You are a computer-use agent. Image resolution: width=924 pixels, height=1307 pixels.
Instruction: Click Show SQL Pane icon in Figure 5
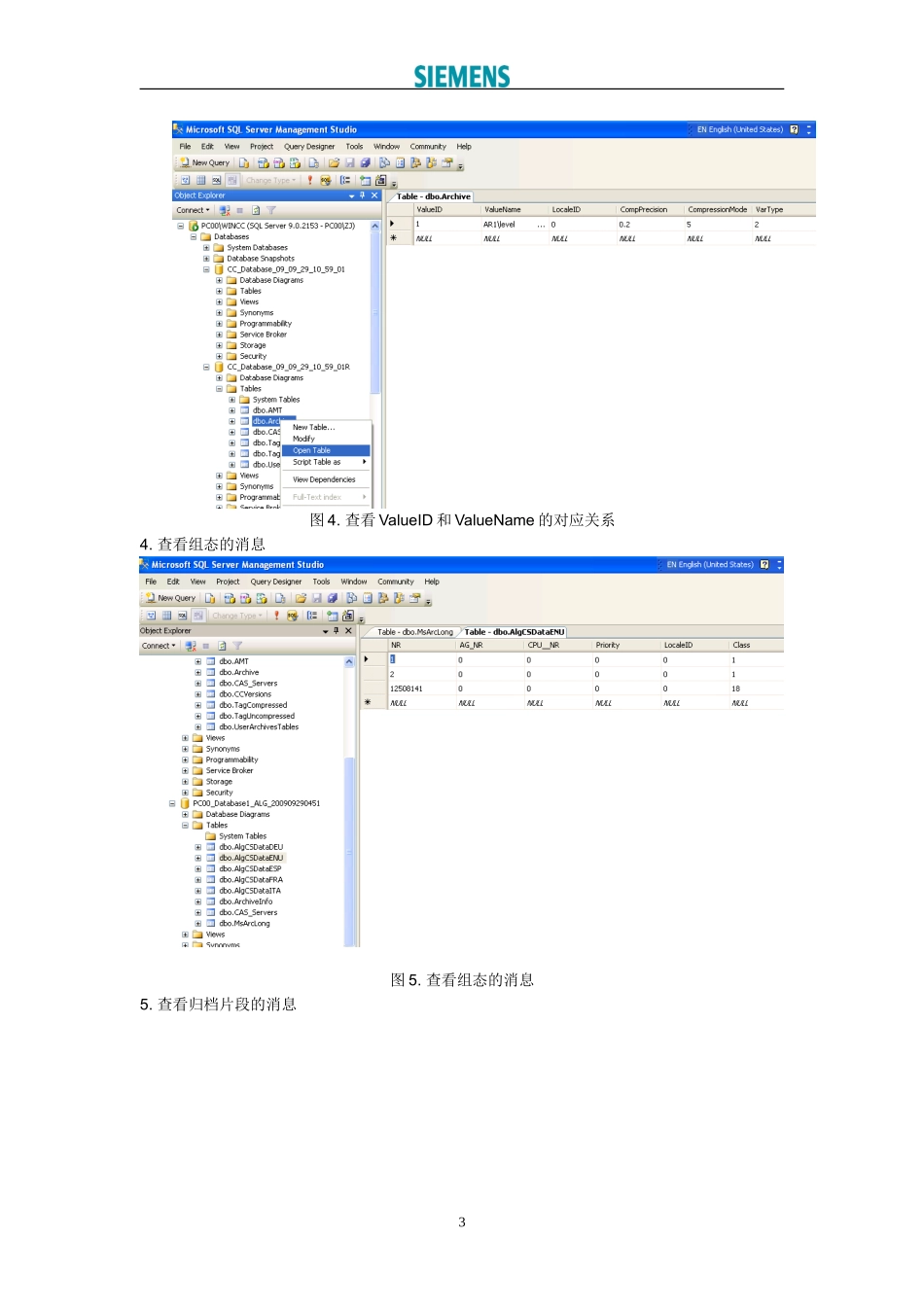click(182, 616)
